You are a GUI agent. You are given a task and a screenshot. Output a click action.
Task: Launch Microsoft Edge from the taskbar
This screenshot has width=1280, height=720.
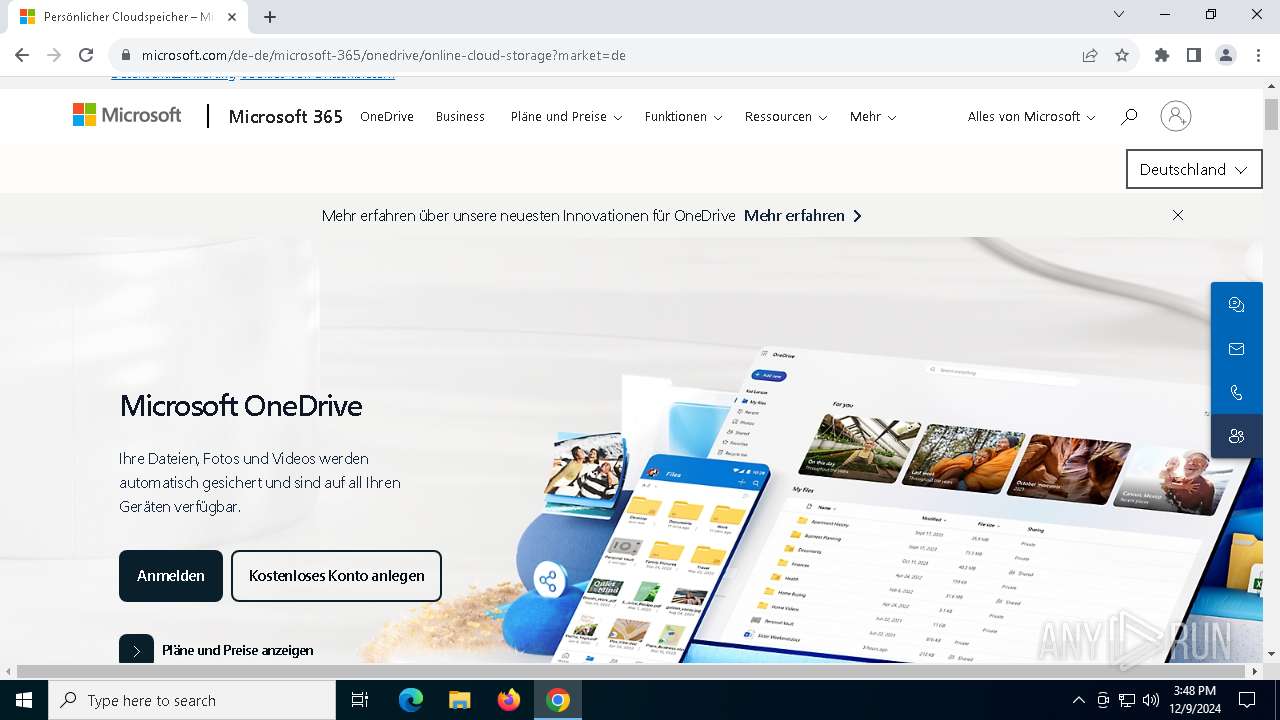(411, 700)
